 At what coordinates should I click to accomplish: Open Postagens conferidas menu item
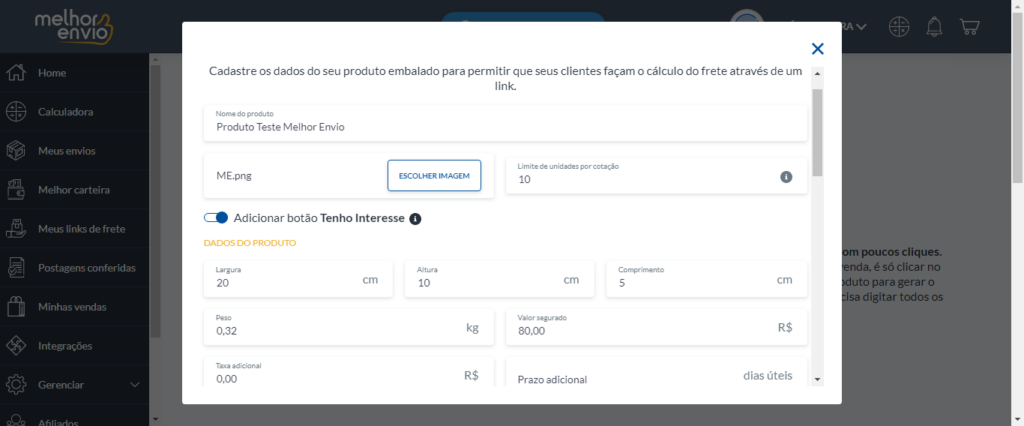74,268
